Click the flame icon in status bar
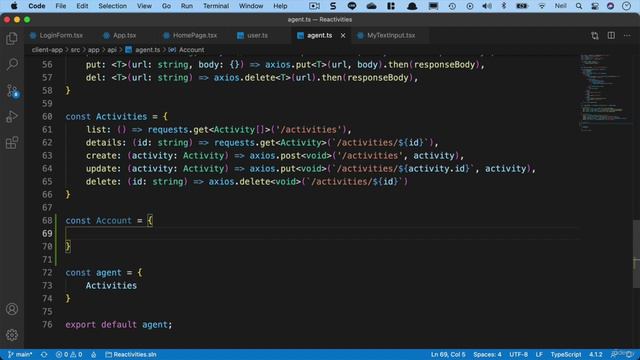This screenshot has width=640, height=360. [x=93, y=354]
